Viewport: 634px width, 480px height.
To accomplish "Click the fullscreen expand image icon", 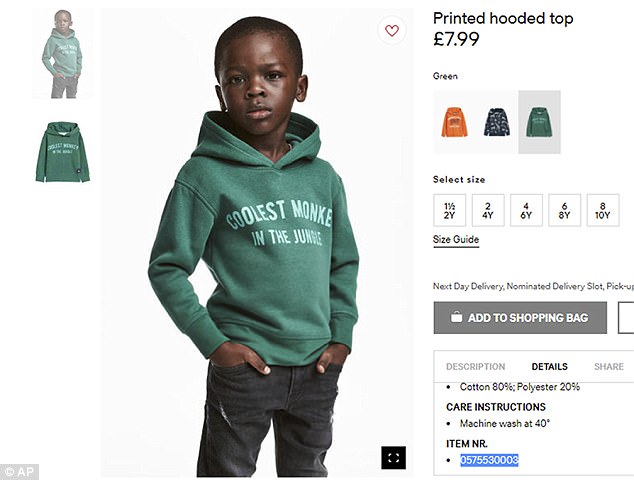I will point(393,457).
